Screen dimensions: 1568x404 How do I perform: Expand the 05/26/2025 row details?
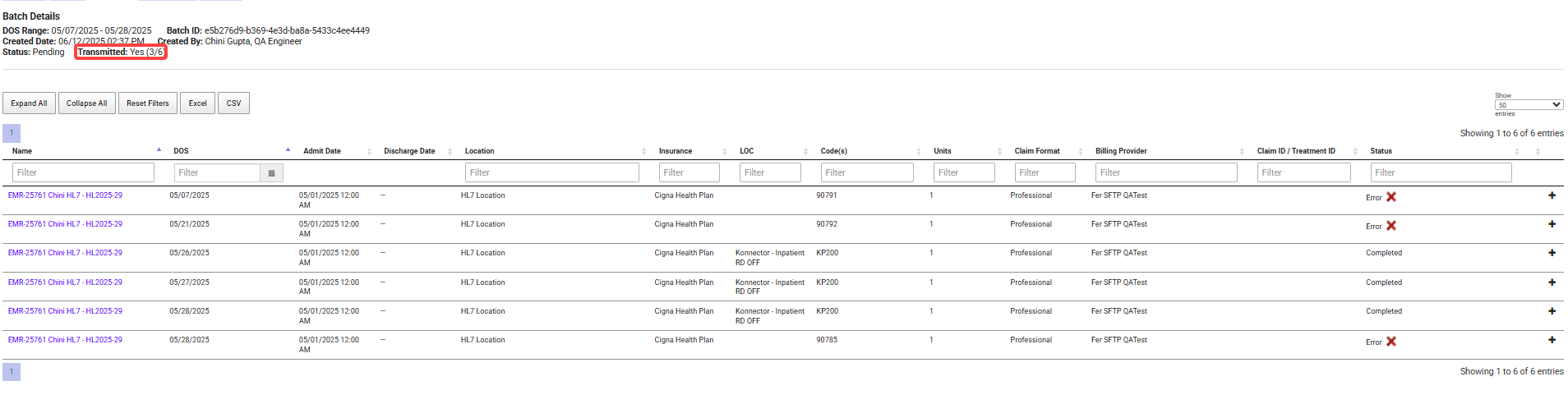pyautogui.click(x=1552, y=253)
